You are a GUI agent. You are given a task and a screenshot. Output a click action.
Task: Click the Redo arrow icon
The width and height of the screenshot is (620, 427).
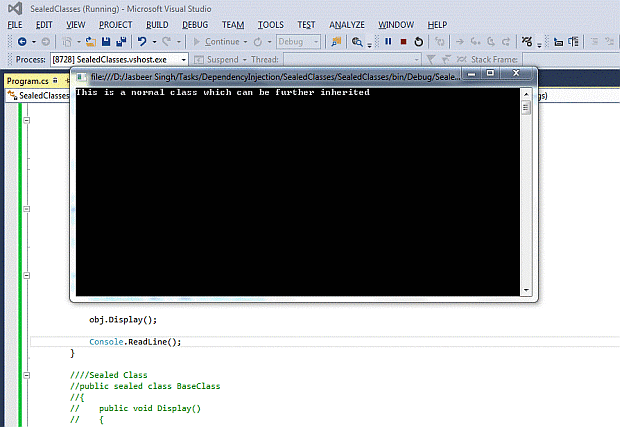coord(166,42)
